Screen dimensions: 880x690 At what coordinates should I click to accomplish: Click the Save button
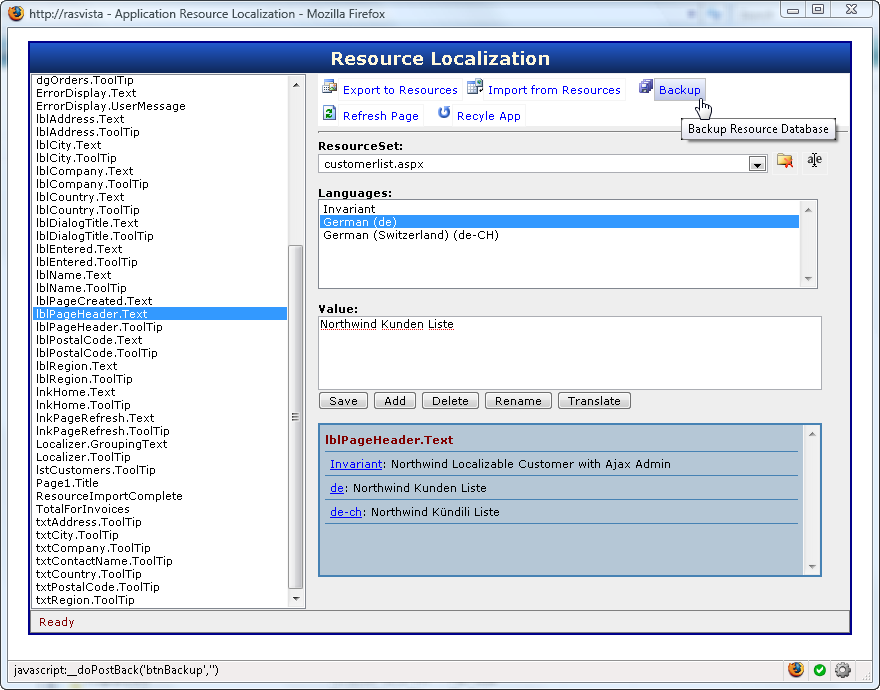[x=343, y=401]
